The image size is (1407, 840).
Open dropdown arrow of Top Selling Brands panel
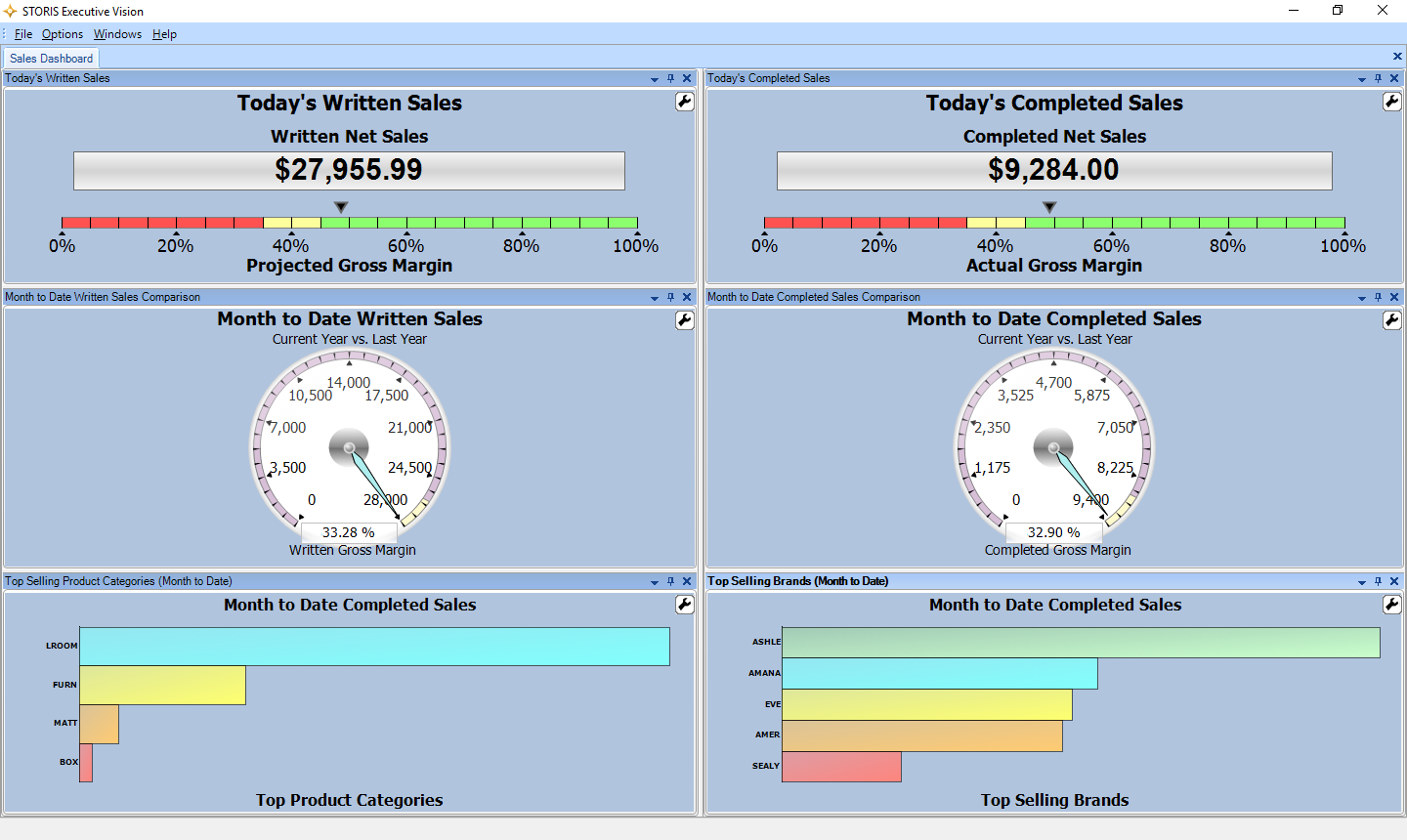click(x=1362, y=582)
